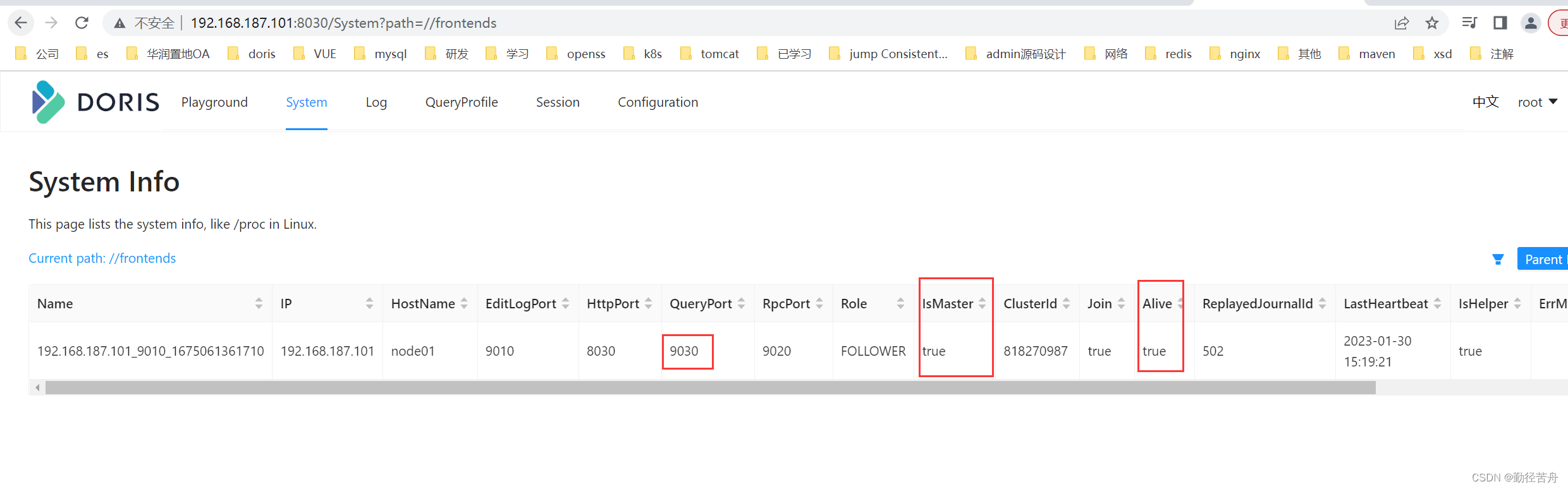Click the RpcPort value 9020
The width and height of the screenshot is (1568, 489).
pos(776,351)
